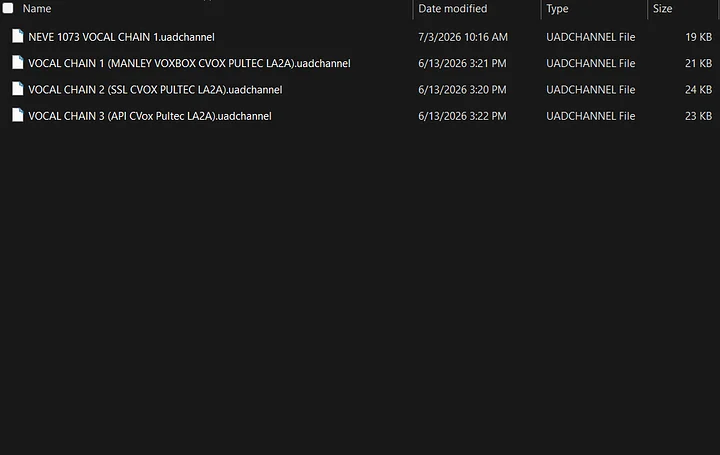The image size is (720, 455).
Task: Select file NEVE 1073 VOCAL CHAIN 1.uadchannel
Action: point(121,37)
